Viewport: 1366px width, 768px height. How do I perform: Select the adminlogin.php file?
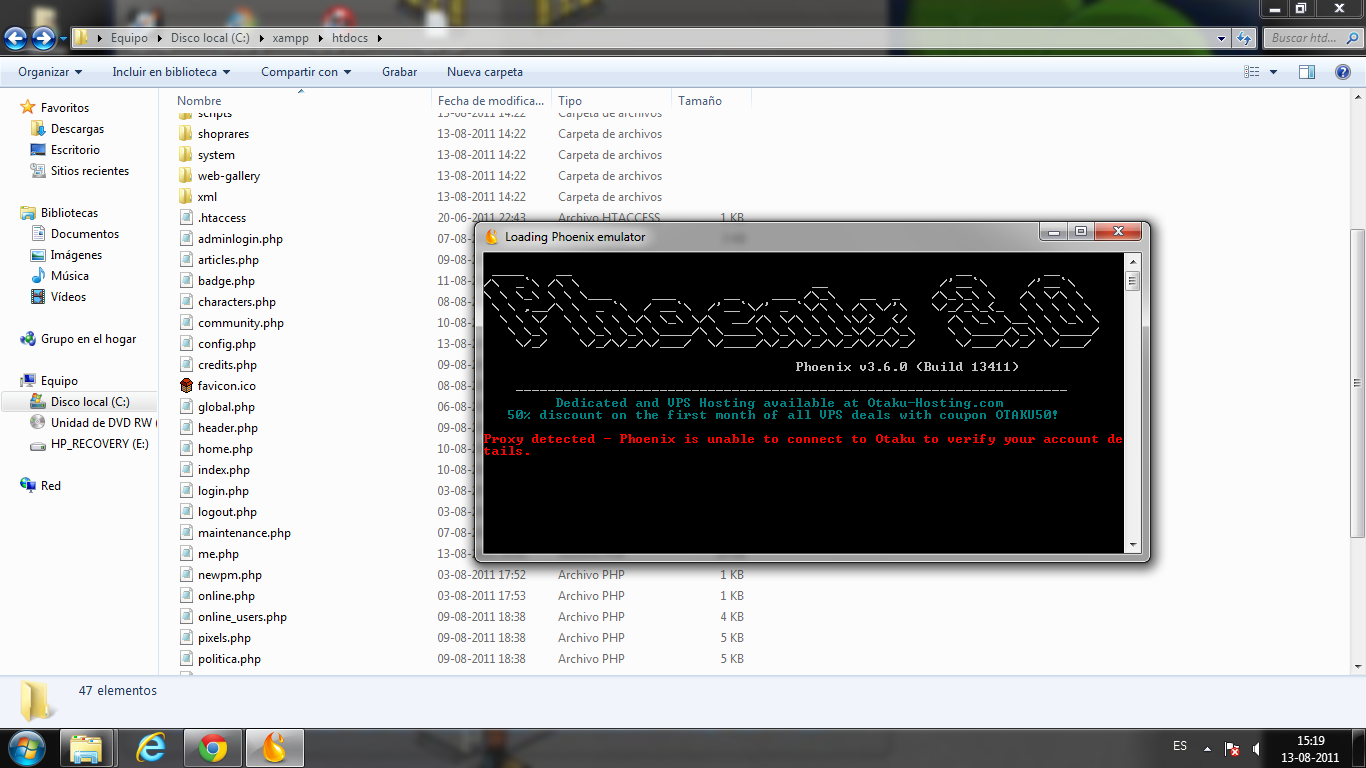[x=240, y=240]
